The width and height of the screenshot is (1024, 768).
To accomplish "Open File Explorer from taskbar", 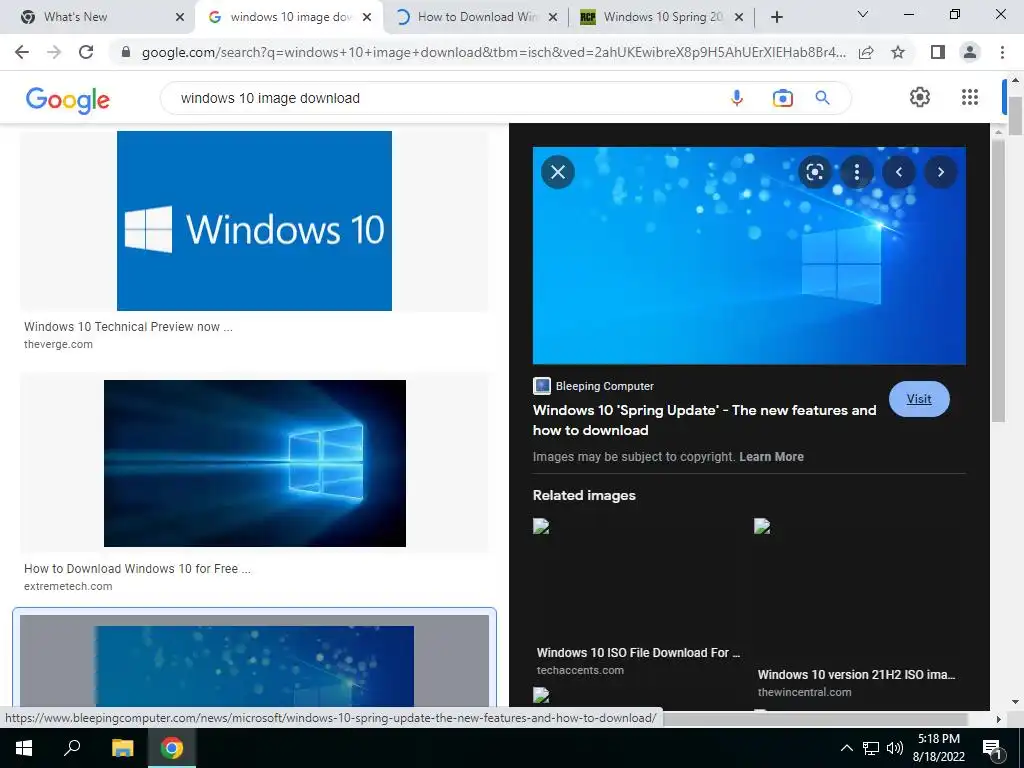I will 122,748.
